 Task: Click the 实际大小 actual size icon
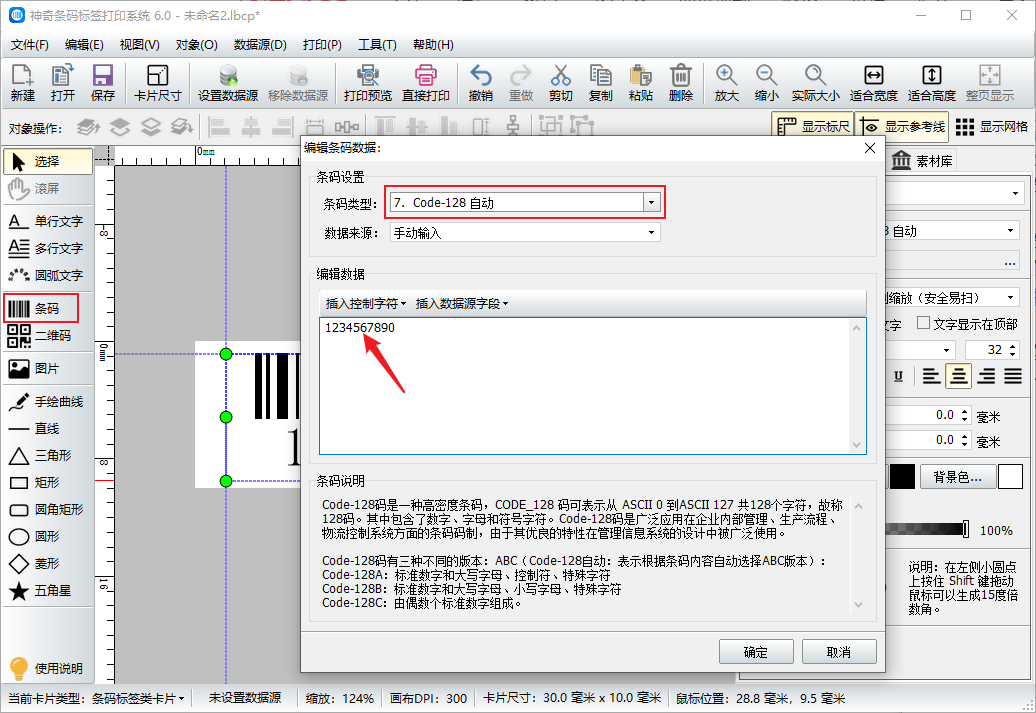815,83
